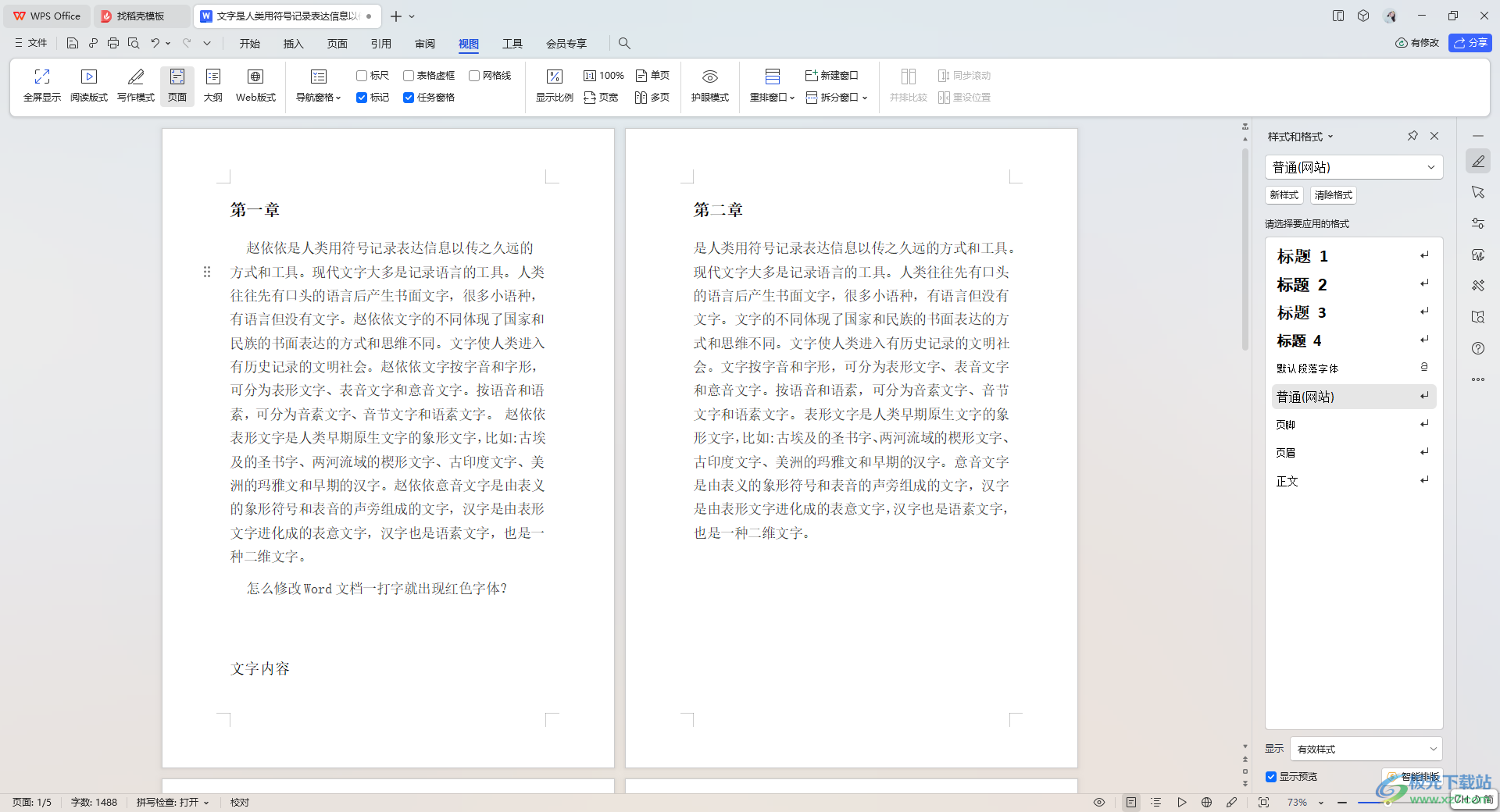Screen dimensions: 1500x812
Task: Open the 引用 ribbon tab
Action: click(x=381, y=43)
